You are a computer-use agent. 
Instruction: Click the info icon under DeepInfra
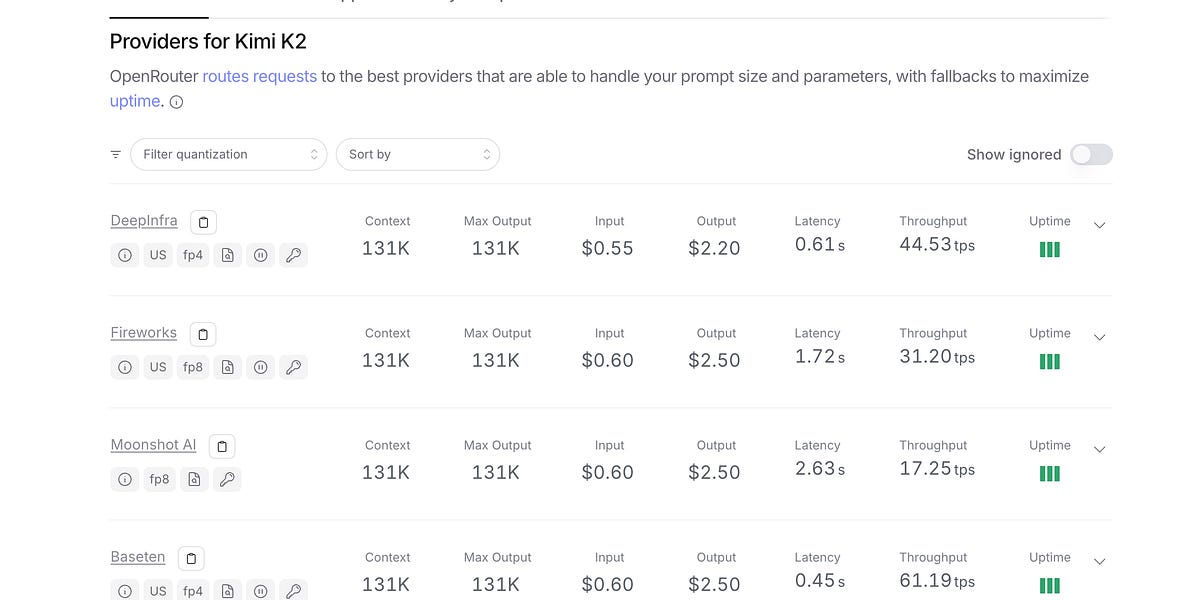pos(125,255)
